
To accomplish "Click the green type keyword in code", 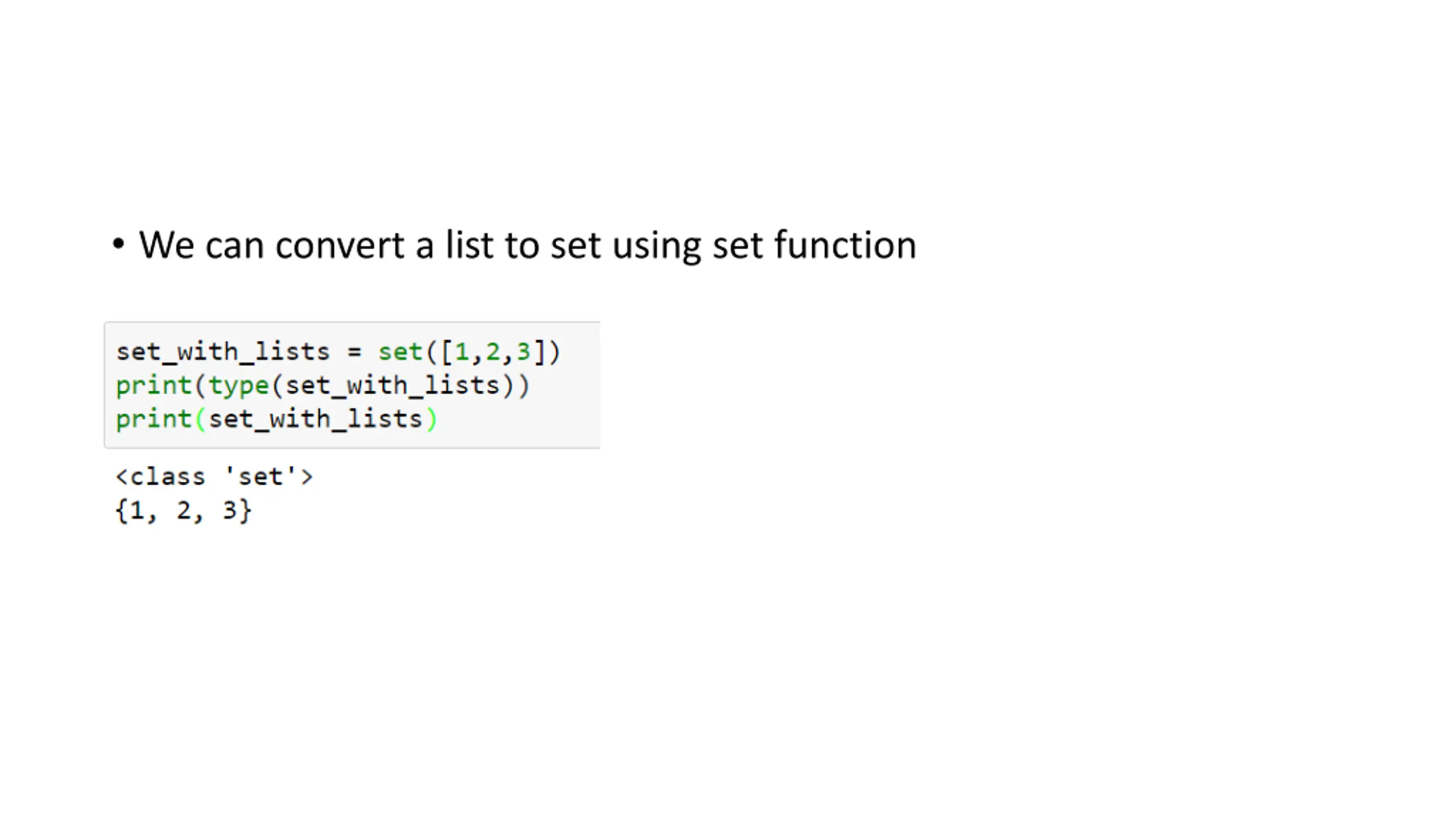I will (x=239, y=386).
